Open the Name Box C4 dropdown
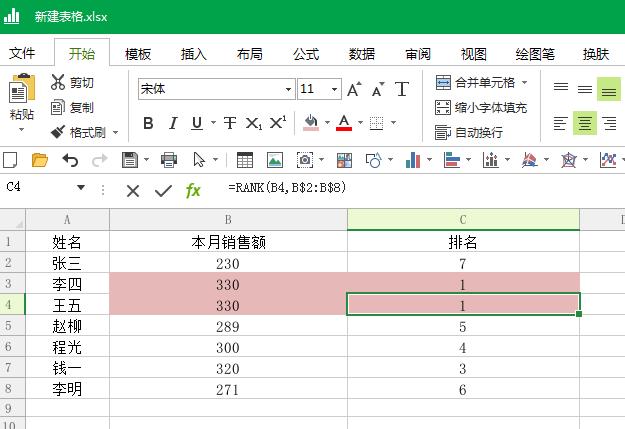The image size is (625, 429). (x=81, y=187)
